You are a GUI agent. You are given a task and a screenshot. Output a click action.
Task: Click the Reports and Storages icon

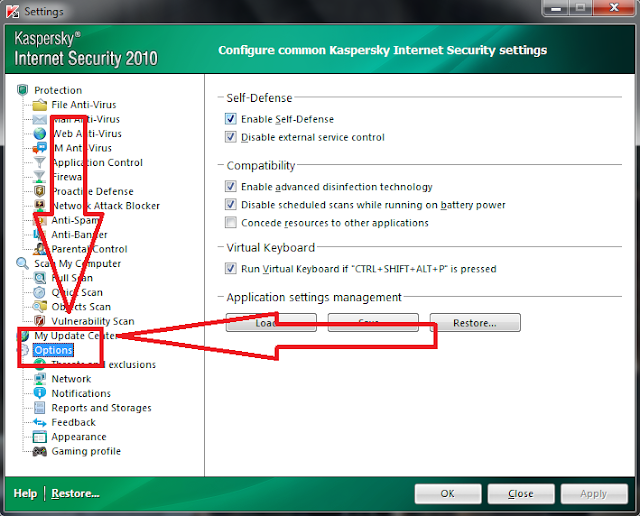coord(40,407)
